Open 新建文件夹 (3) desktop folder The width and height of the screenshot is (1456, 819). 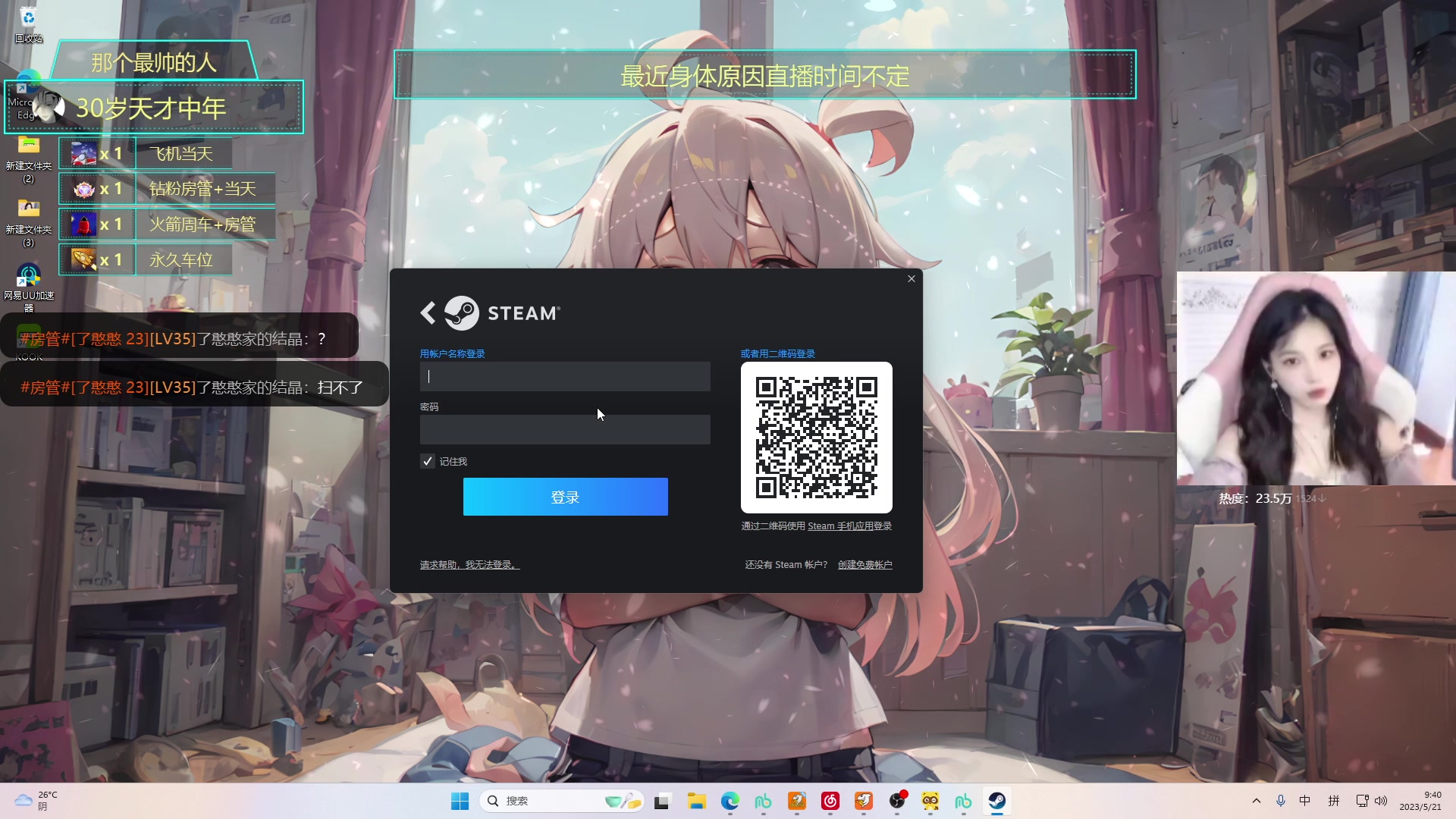[28, 223]
